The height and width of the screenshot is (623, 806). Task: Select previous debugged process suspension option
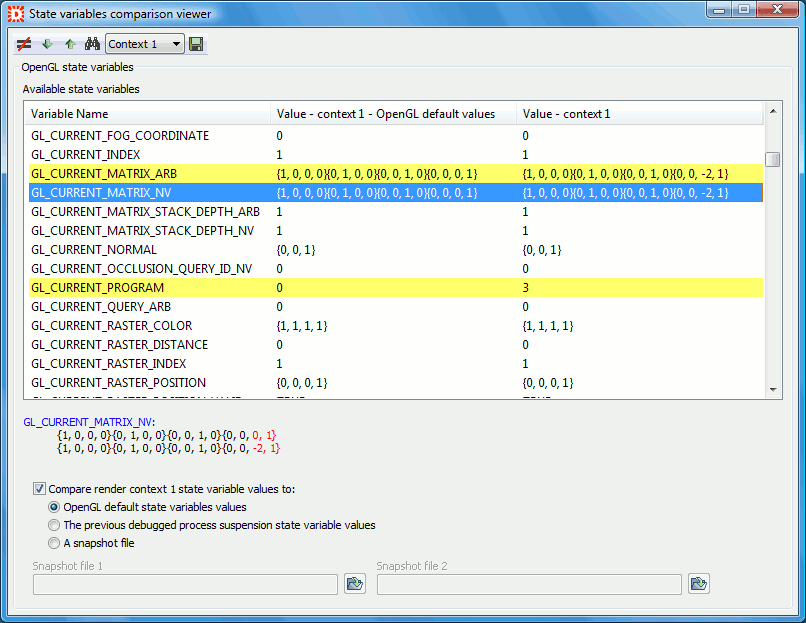click(x=54, y=525)
